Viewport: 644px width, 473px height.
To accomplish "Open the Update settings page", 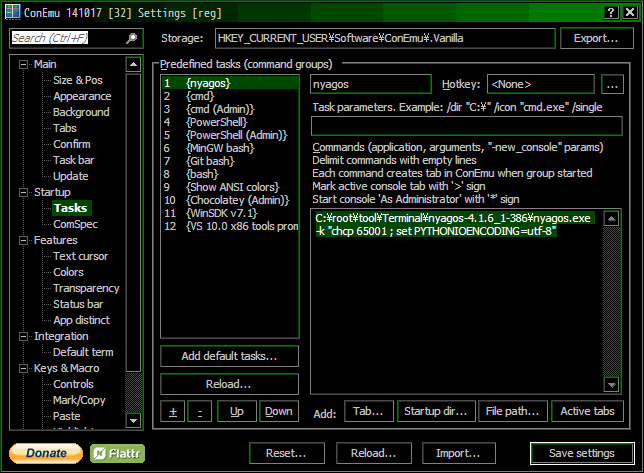I will [x=71, y=176].
